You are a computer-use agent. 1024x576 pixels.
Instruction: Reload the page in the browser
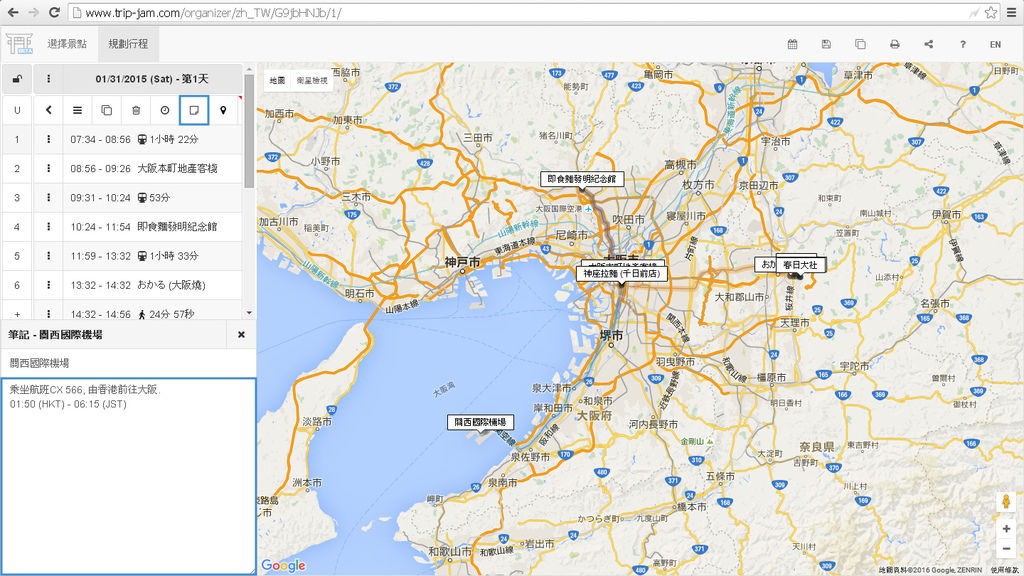(x=55, y=12)
